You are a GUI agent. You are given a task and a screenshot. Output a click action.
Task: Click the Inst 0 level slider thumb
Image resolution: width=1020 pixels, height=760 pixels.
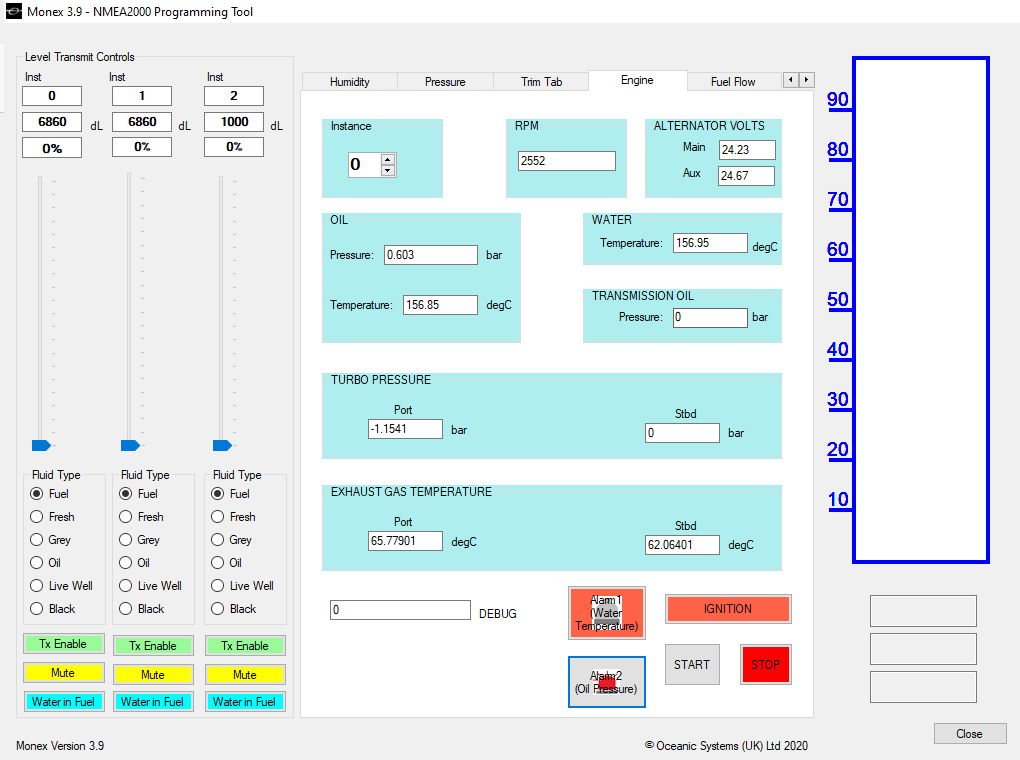pos(41,445)
